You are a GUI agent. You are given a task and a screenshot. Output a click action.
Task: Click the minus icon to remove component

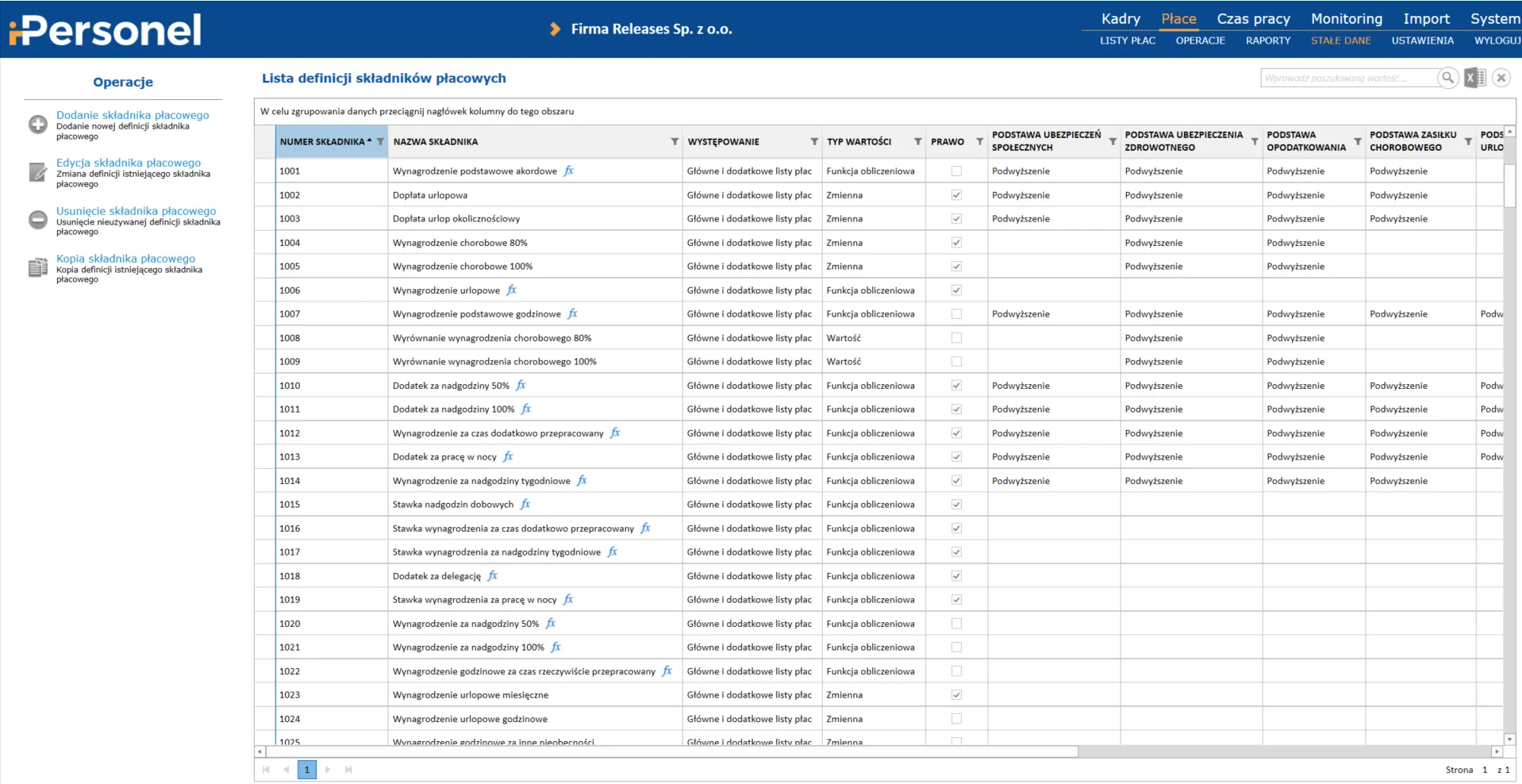click(x=38, y=220)
